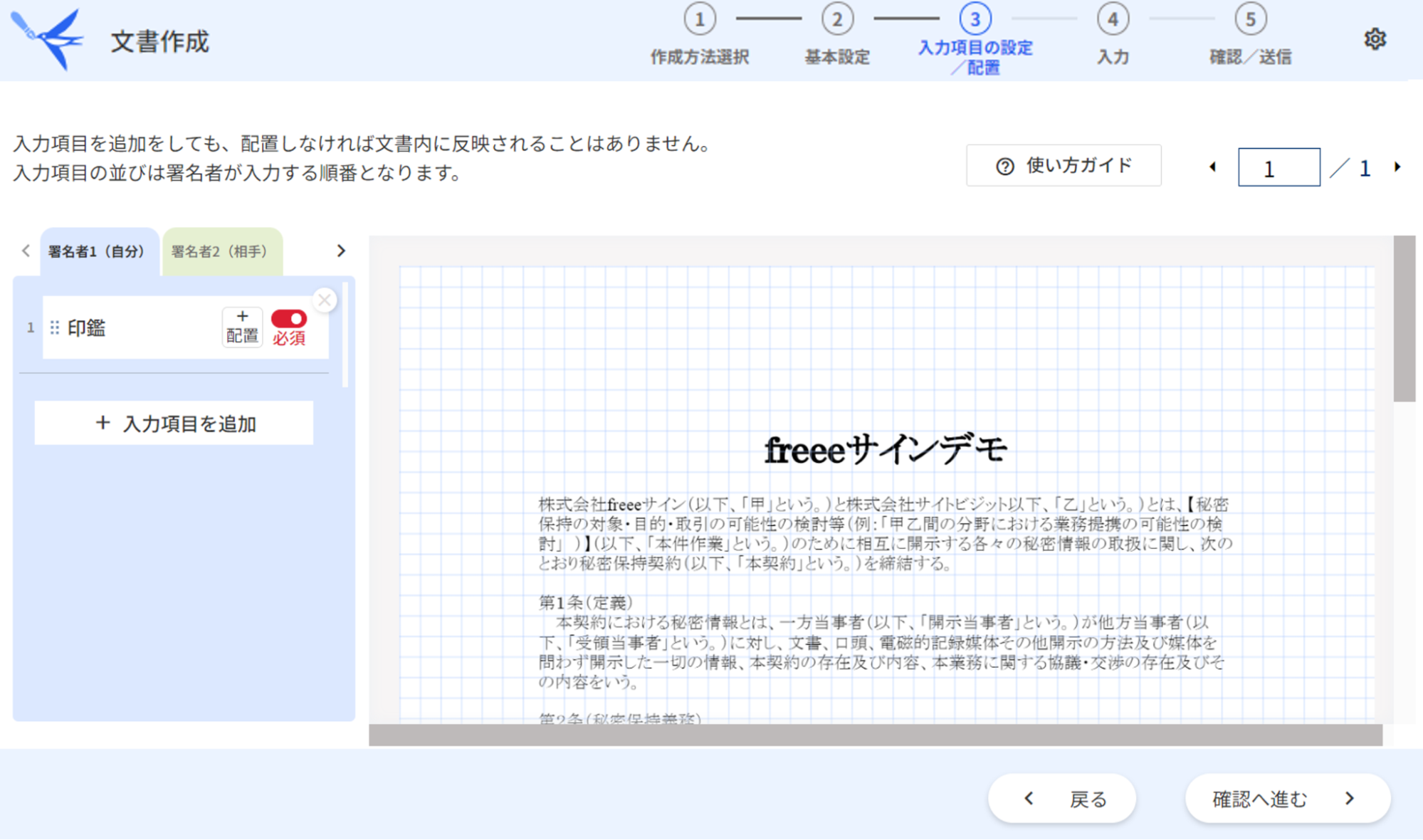
Task: Go to previous page with left triangle
Action: click(x=1212, y=167)
